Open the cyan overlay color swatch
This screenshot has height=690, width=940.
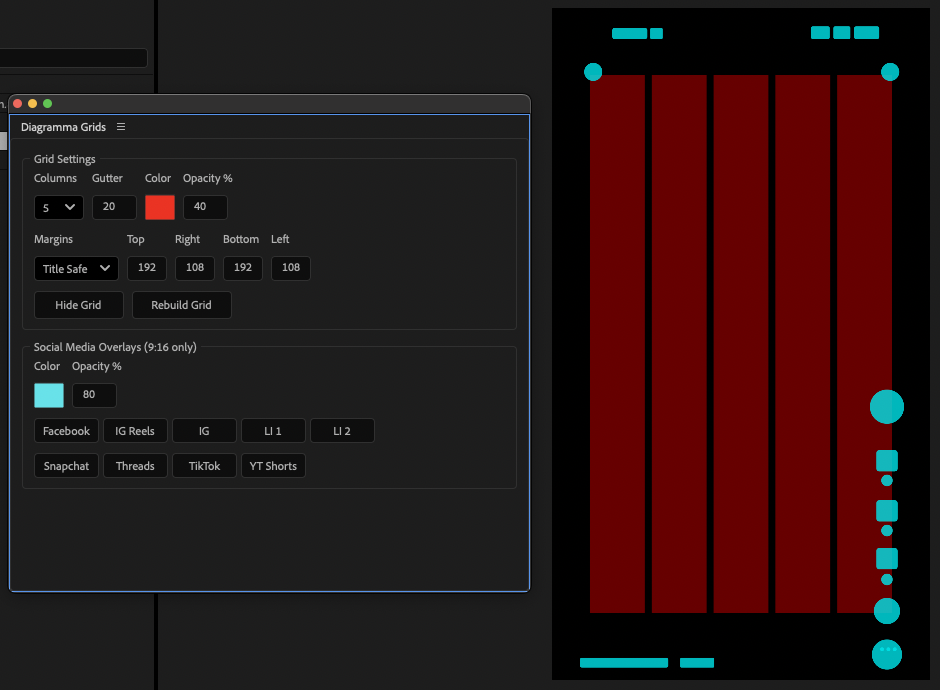pyautogui.click(x=48, y=395)
